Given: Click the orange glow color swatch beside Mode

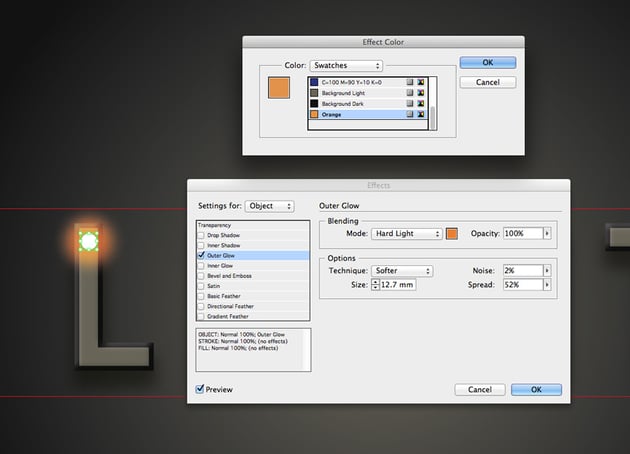Looking at the screenshot, I should (451, 233).
